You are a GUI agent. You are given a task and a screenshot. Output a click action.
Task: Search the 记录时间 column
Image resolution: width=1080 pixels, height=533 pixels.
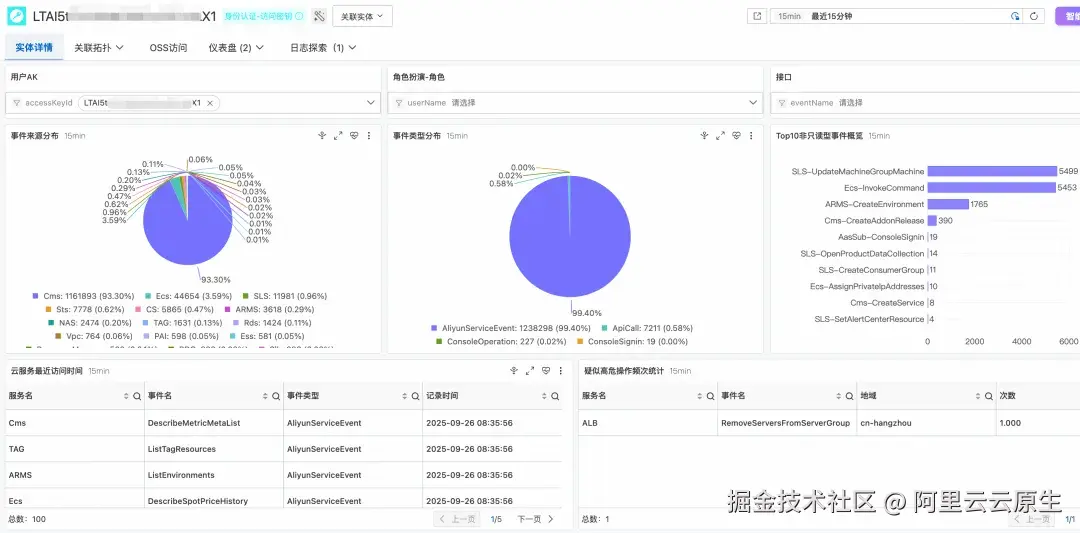(554, 397)
